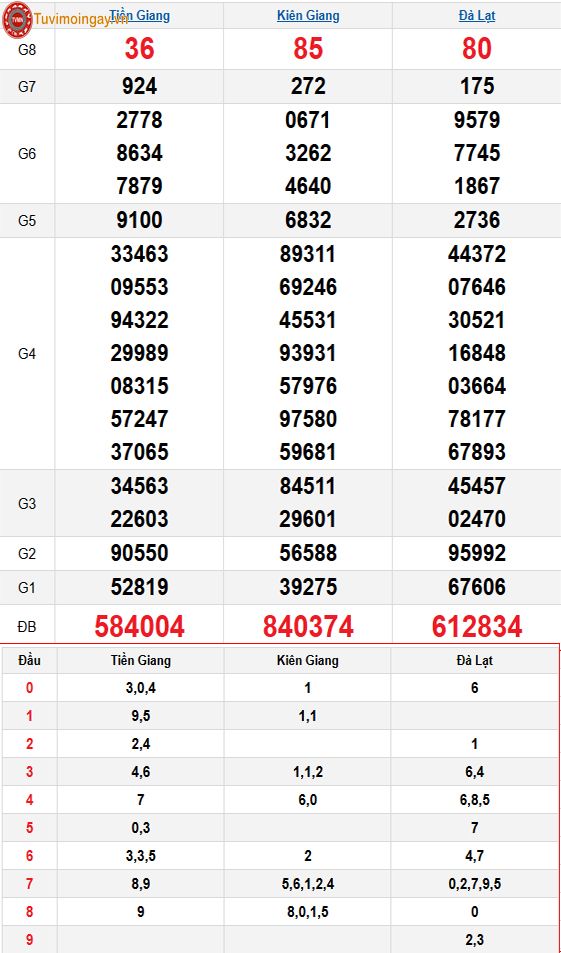Viewport: 561px width, 953px height.
Task: Click the G1 row label
Action: coord(27,588)
